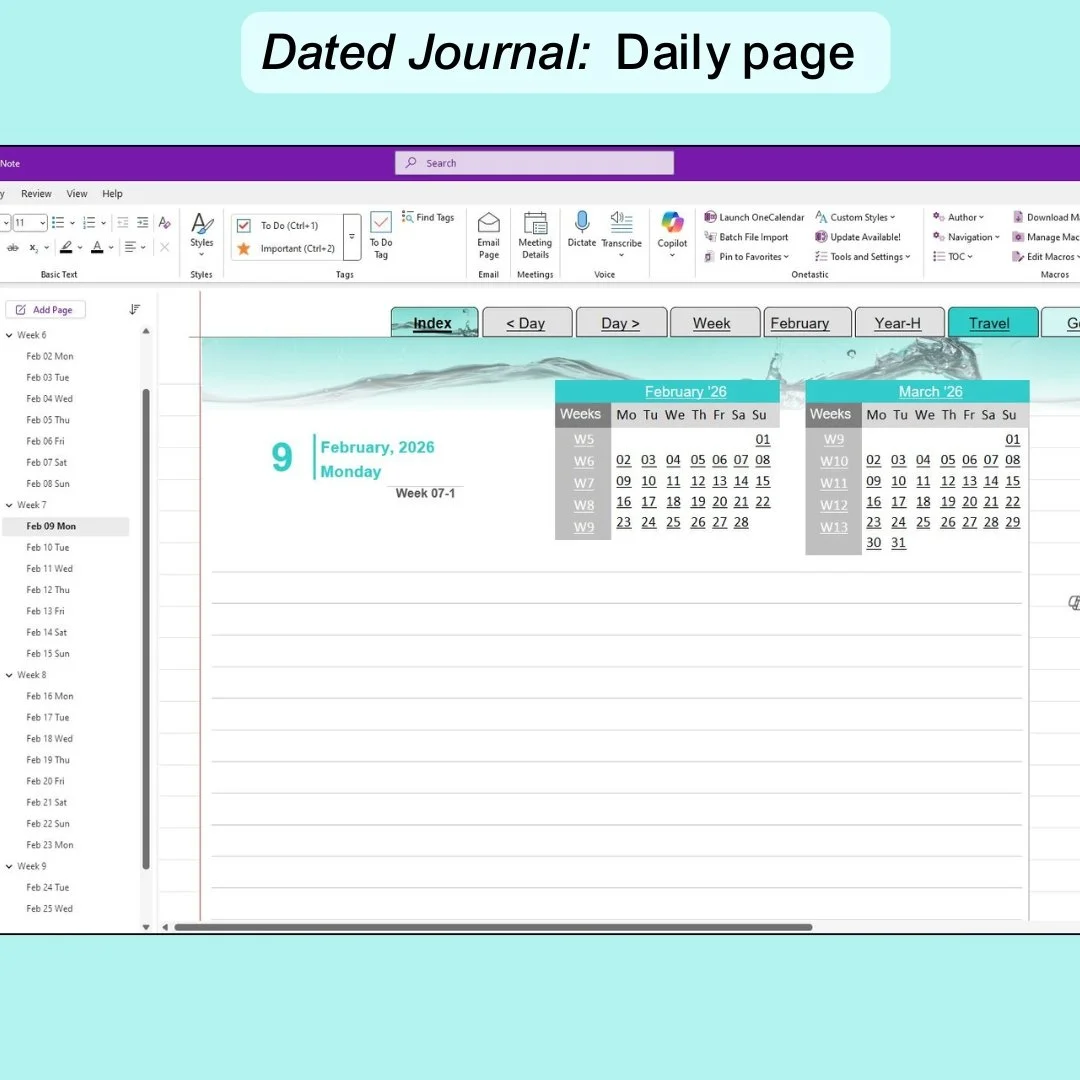This screenshot has width=1080, height=1080.
Task: Open the font color picker
Action: tap(100, 248)
